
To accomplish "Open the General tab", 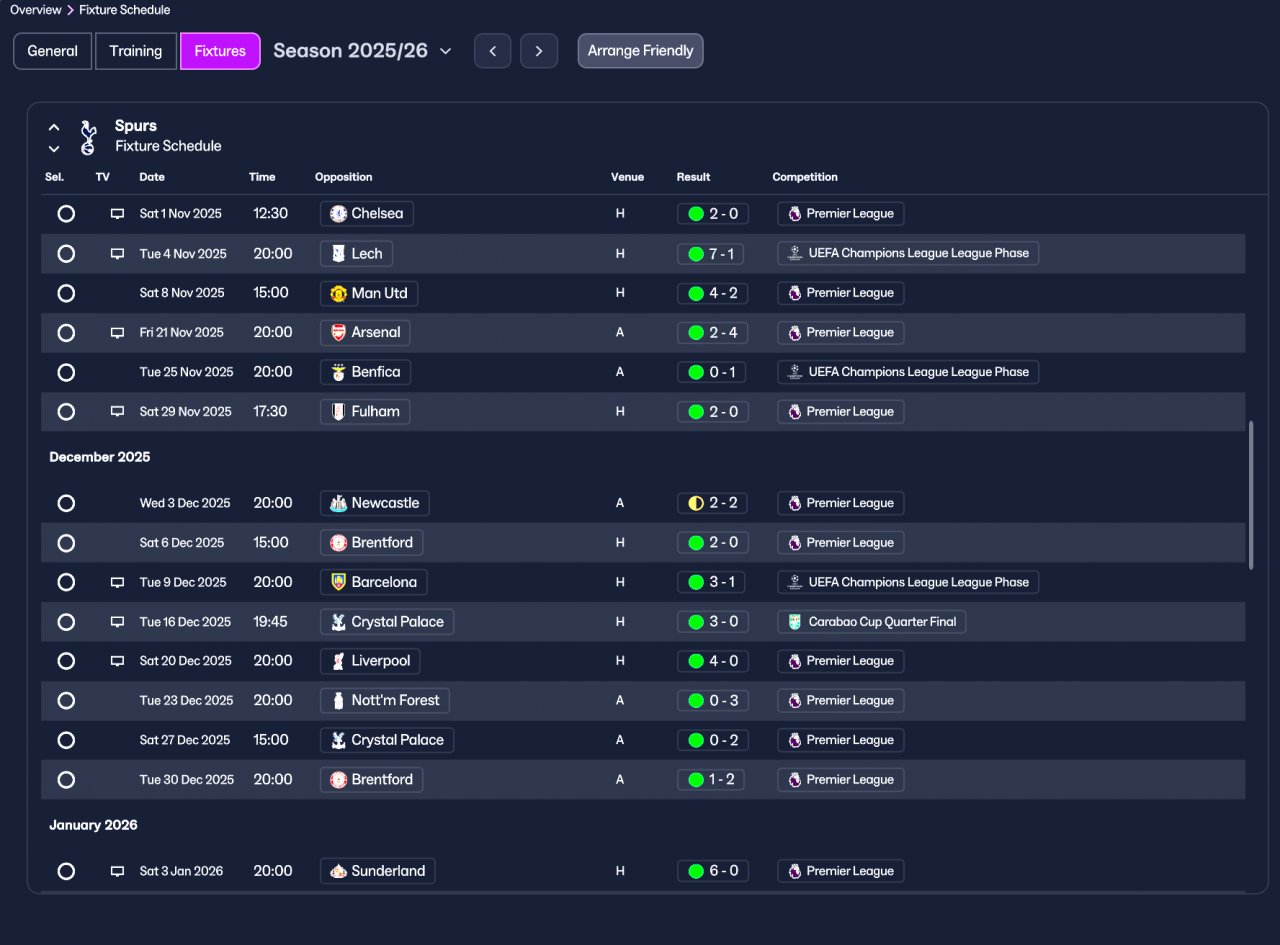I will 52,51.
